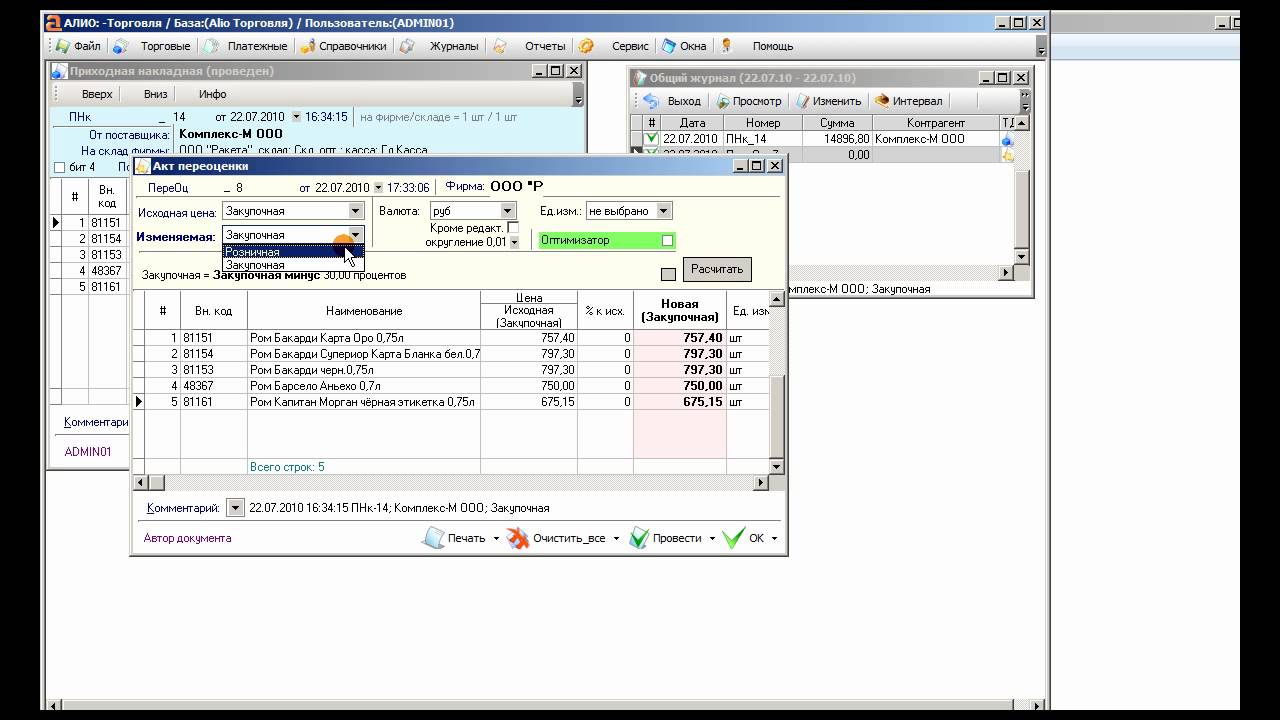This screenshot has height=720, width=1280.
Task: Click the Контрагент column header in Общий журнал
Action: click(x=936, y=123)
